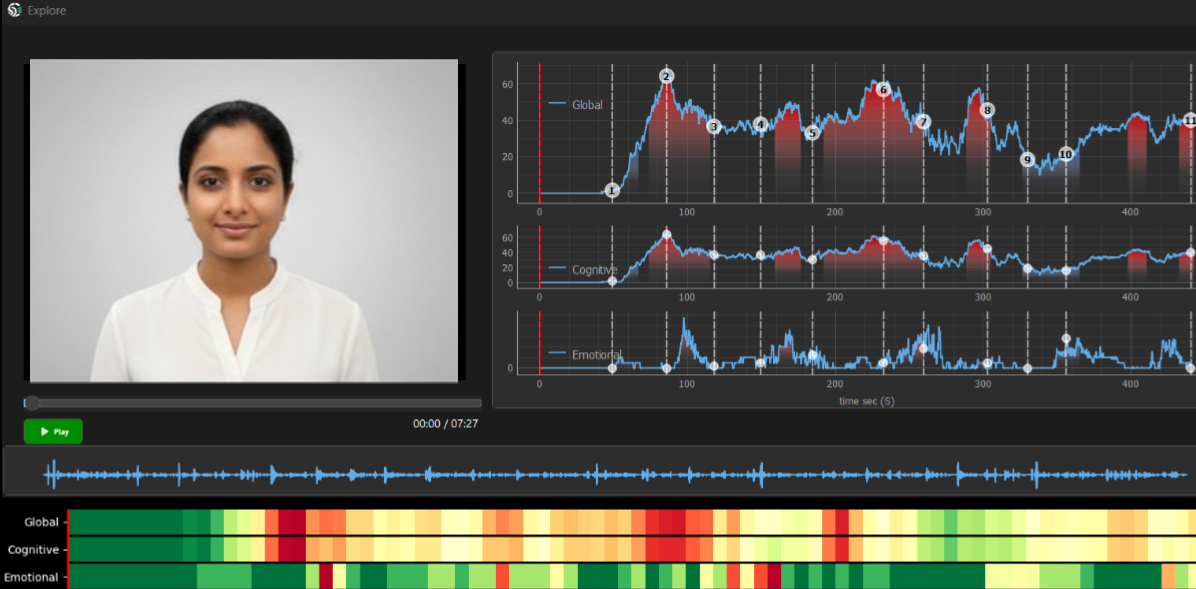This screenshot has width=1196, height=589.
Task: Select marker 1 on the Global chart
Action: [x=612, y=190]
